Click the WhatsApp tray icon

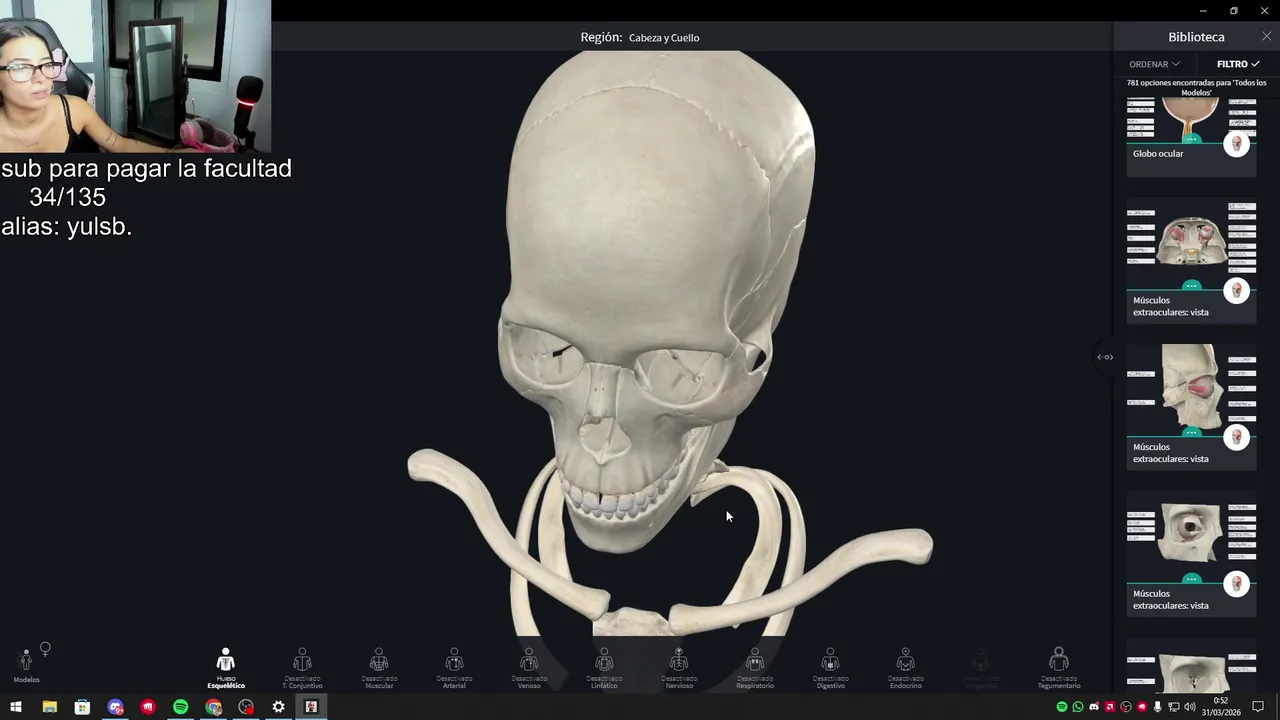(1078, 707)
